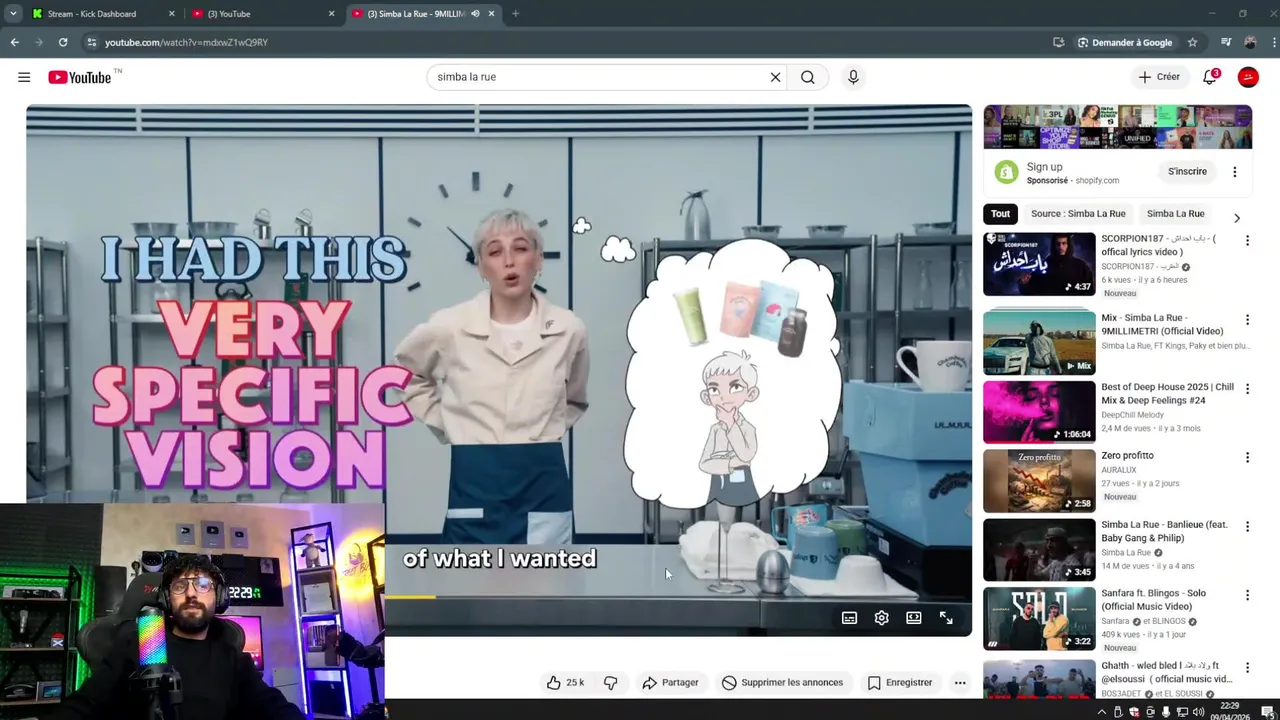This screenshot has height=720, width=1280.
Task: Open Sanfara ft. Blingos Solo video title
Action: click(x=1153, y=600)
